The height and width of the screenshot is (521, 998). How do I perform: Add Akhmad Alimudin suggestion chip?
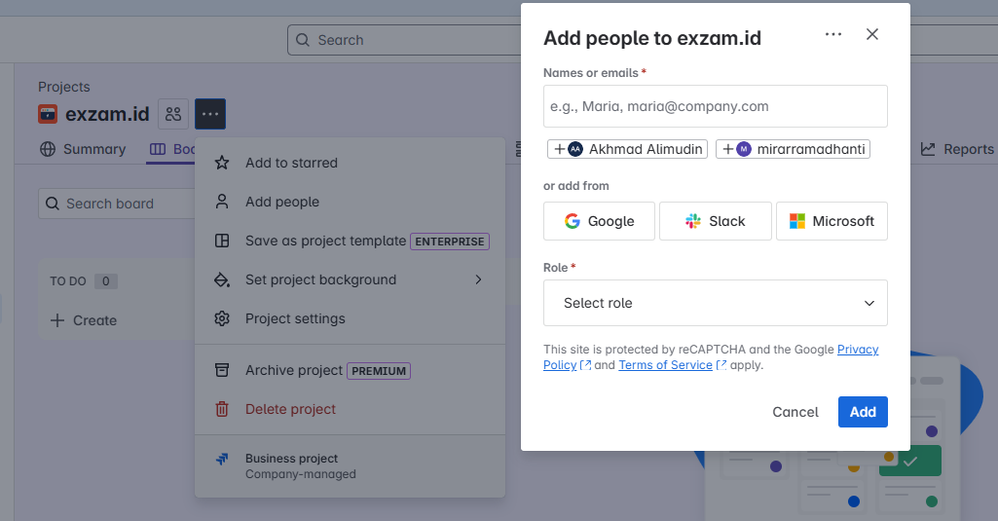click(x=628, y=149)
